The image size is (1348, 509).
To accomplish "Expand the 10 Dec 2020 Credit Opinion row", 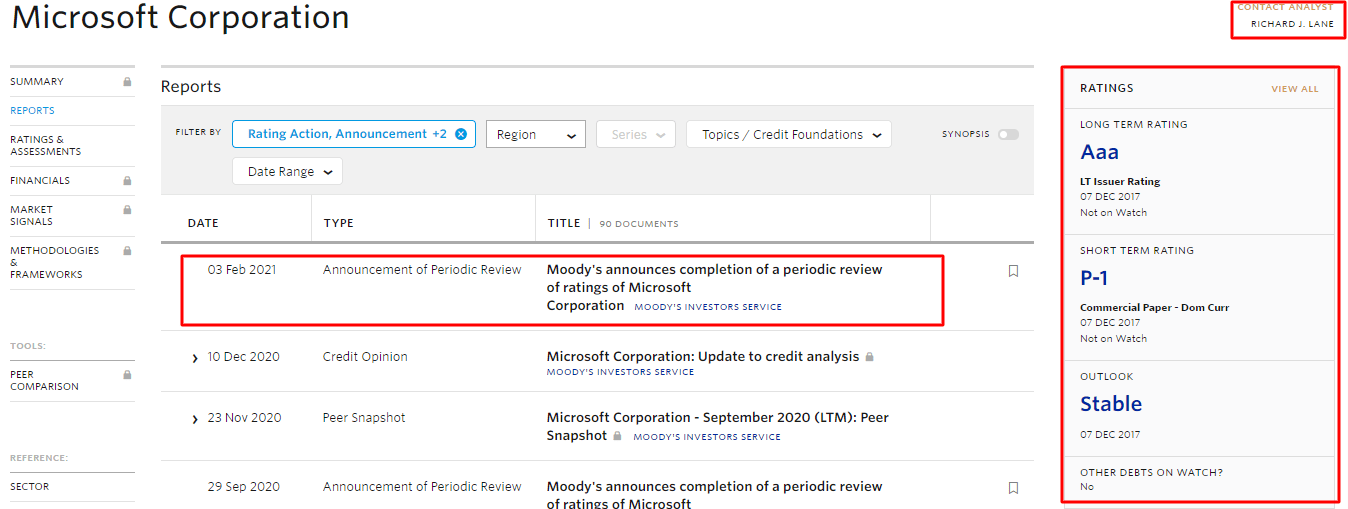I will [195, 358].
